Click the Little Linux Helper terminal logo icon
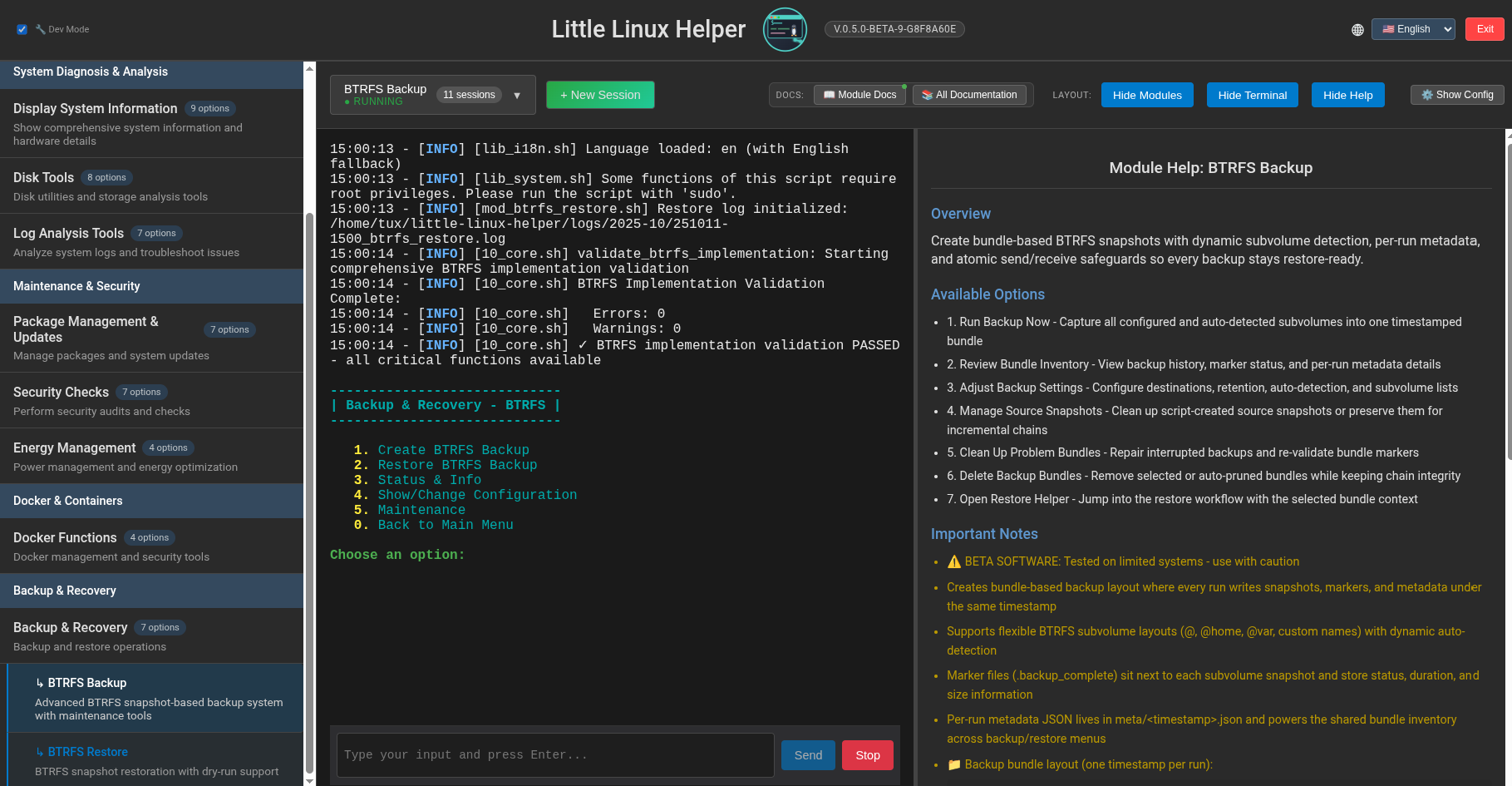The height and width of the screenshot is (786, 1512). pyautogui.click(x=785, y=29)
